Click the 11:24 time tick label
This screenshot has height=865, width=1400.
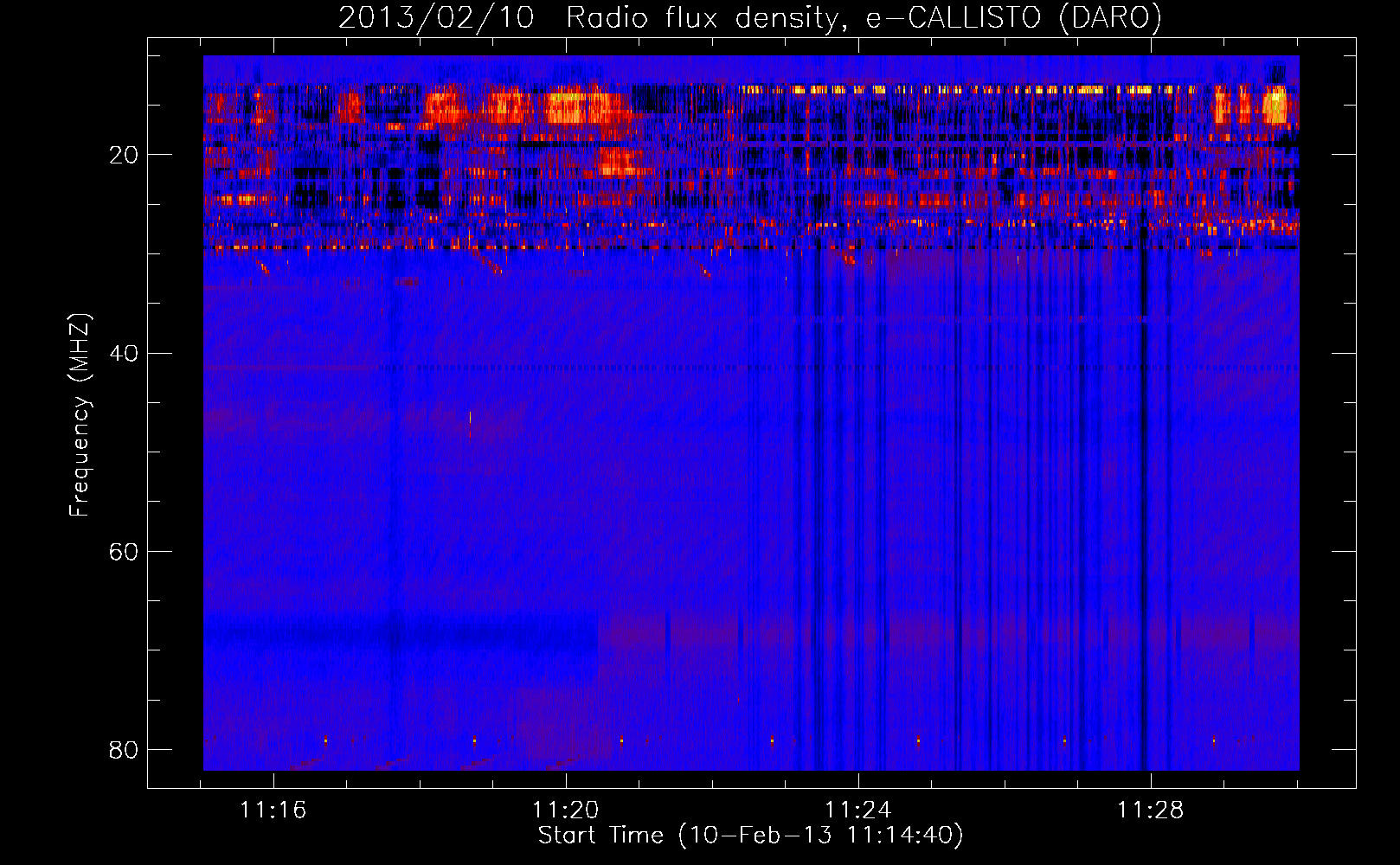857,811
